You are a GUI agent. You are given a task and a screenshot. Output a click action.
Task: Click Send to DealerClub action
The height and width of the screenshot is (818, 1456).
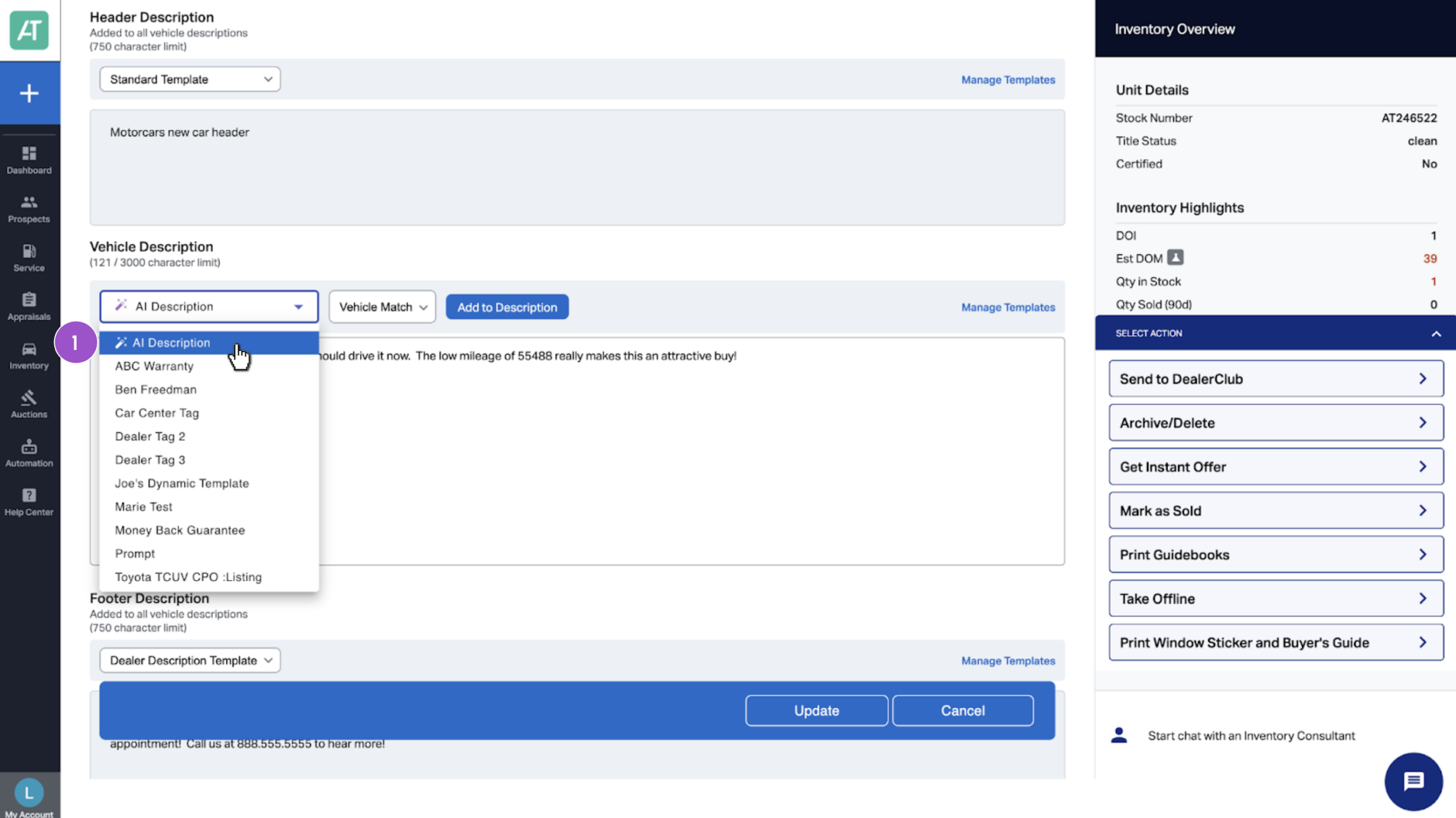click(x=1276, y=379)
